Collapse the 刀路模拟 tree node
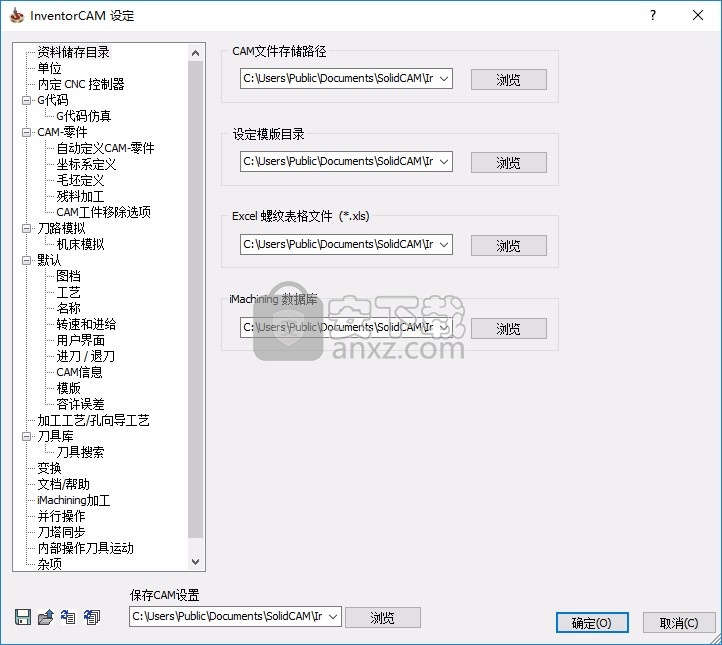 coord(27,228)
